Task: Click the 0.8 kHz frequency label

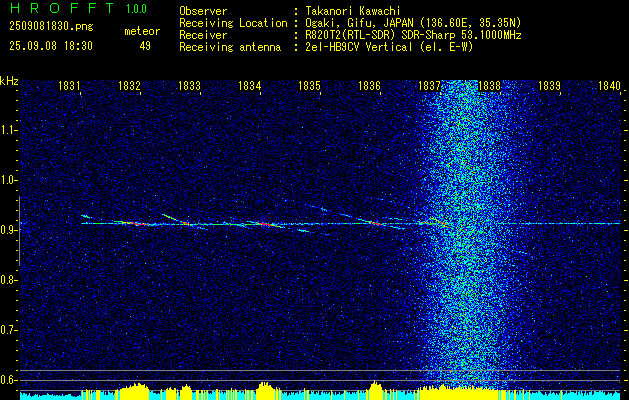Action: (8, 280)
